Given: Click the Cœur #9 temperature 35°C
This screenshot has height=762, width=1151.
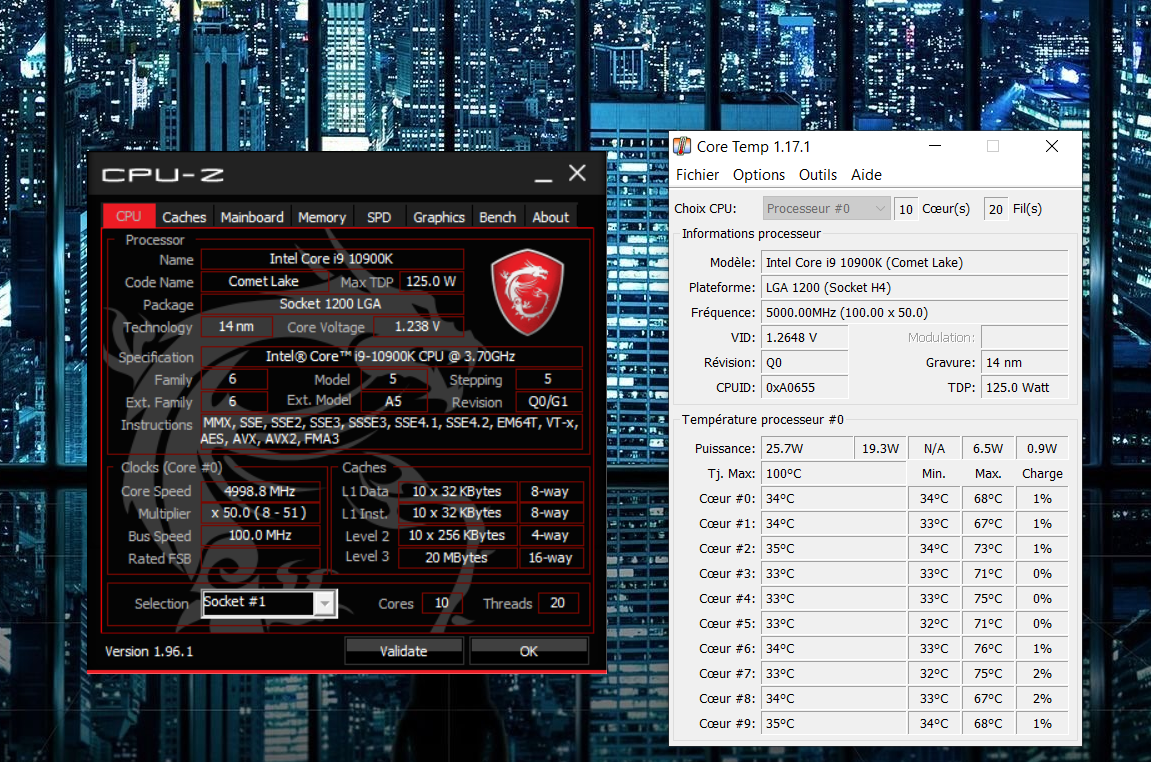Looking at the screenshot, I should tap(834, 723).
